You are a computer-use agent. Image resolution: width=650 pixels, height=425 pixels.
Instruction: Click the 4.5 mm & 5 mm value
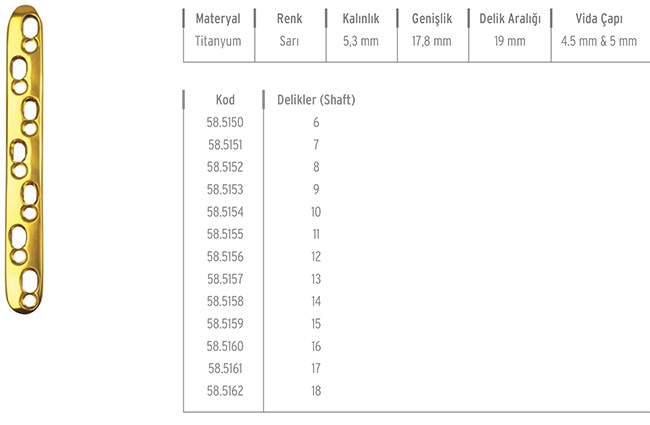[x=599, y=41]
